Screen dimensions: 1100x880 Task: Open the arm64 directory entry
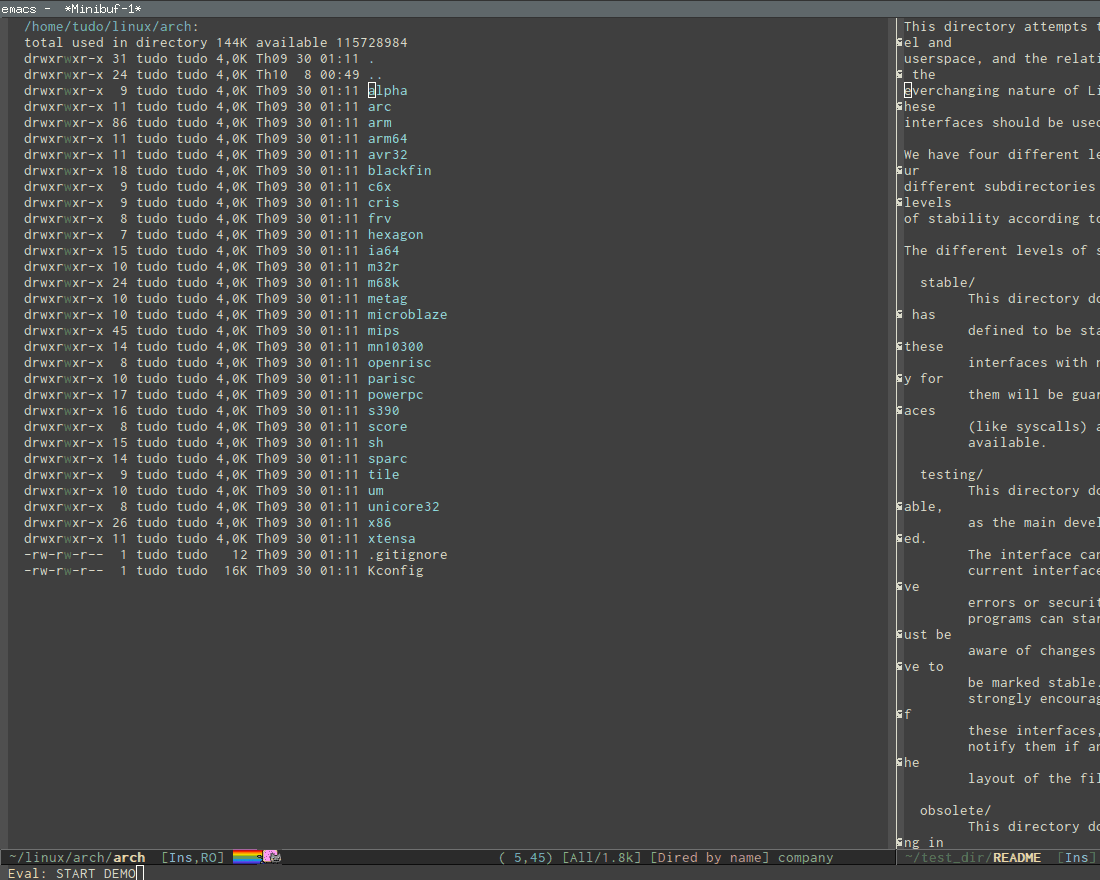click(387, 138)
